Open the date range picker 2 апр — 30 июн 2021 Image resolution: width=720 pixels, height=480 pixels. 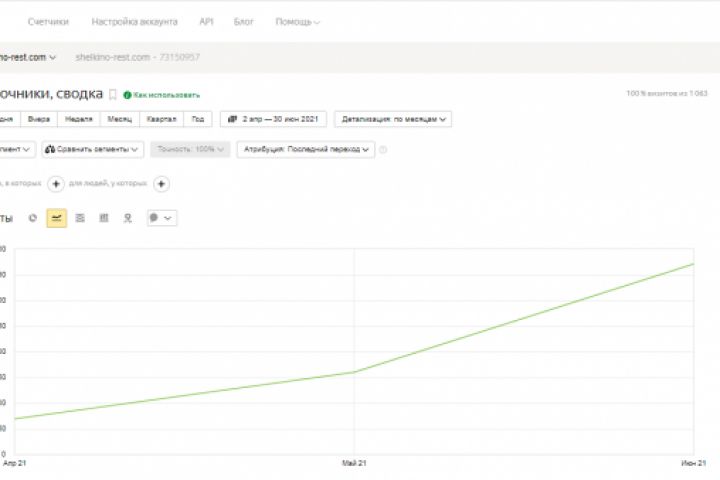pos(273,119)
